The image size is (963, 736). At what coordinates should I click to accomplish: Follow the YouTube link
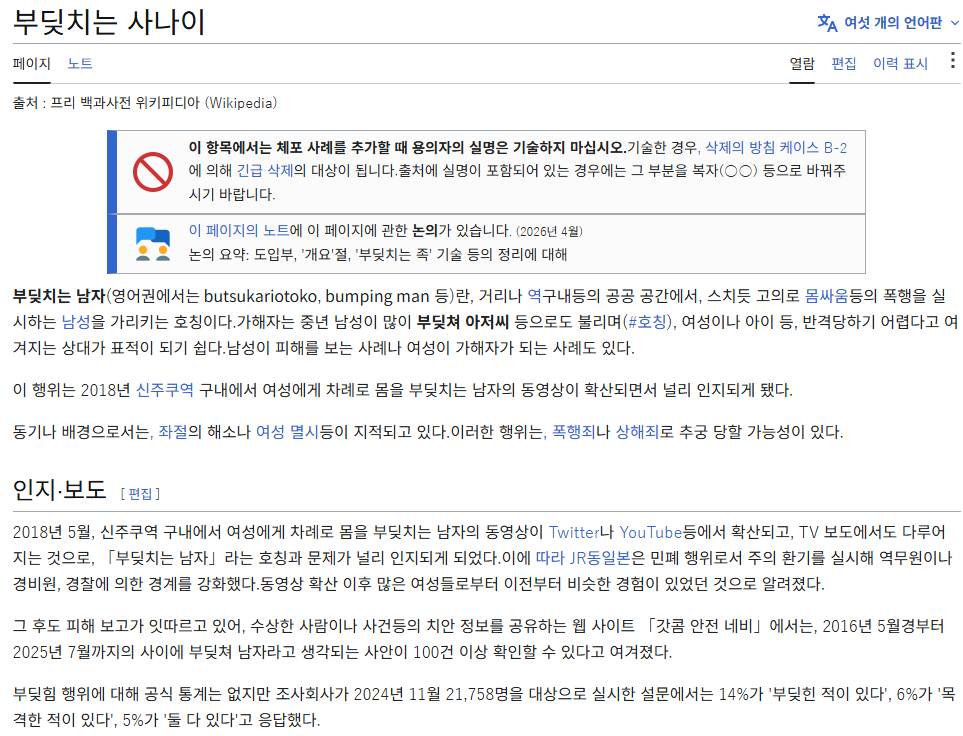[650, 532]
